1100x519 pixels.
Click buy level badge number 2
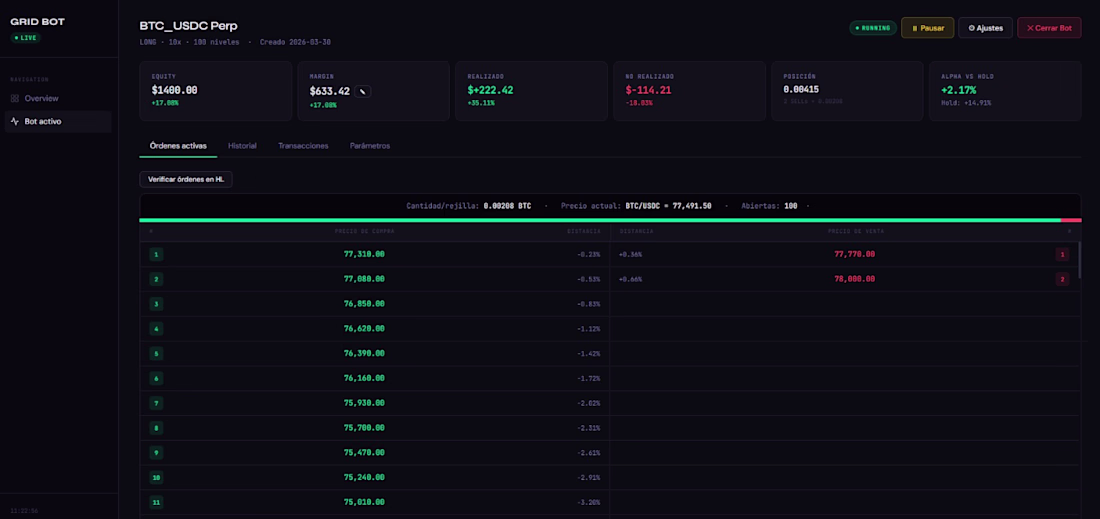(x=156, y=279)
